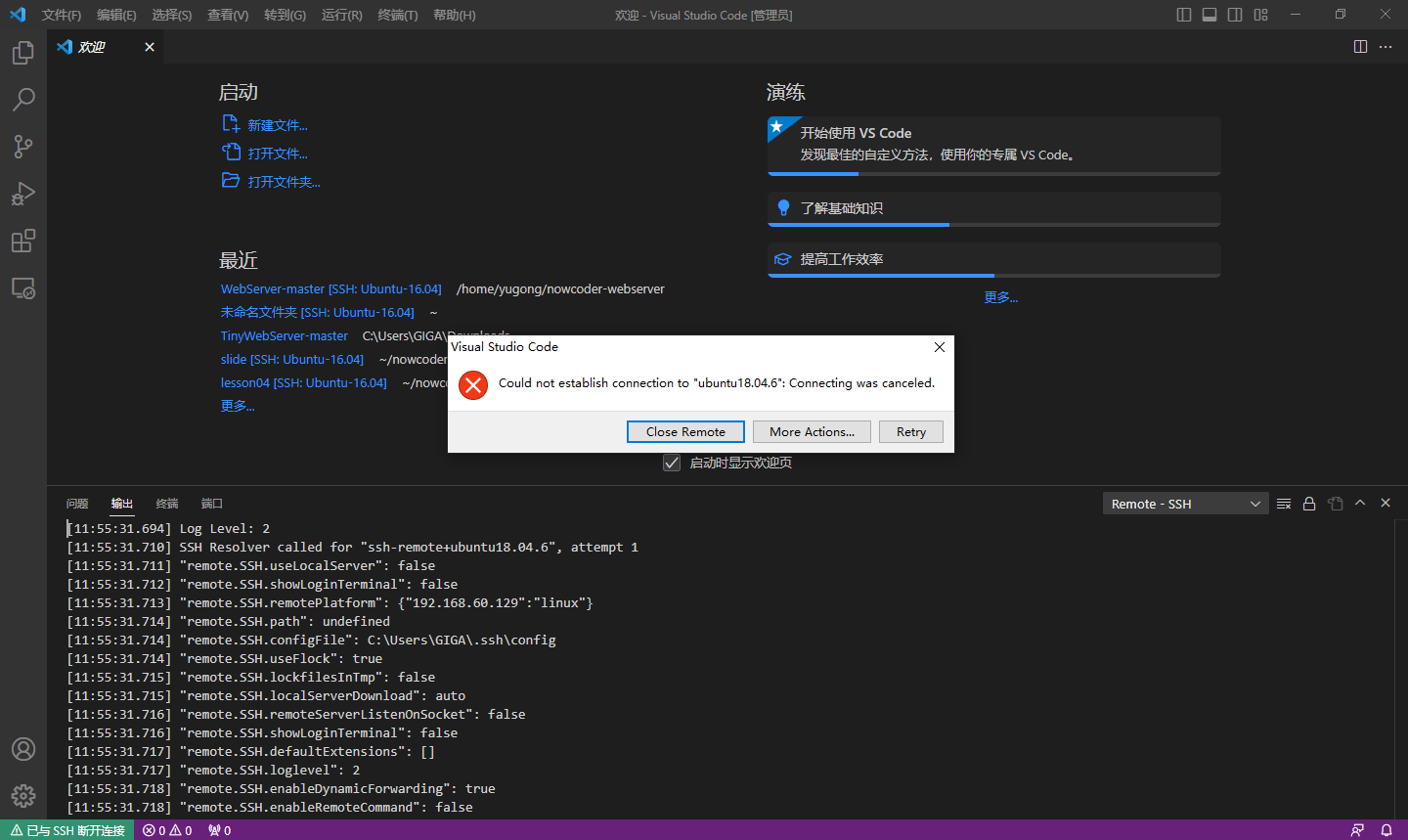
Task: Toggle output auto-scroll lock icon
Action: 1309,504
